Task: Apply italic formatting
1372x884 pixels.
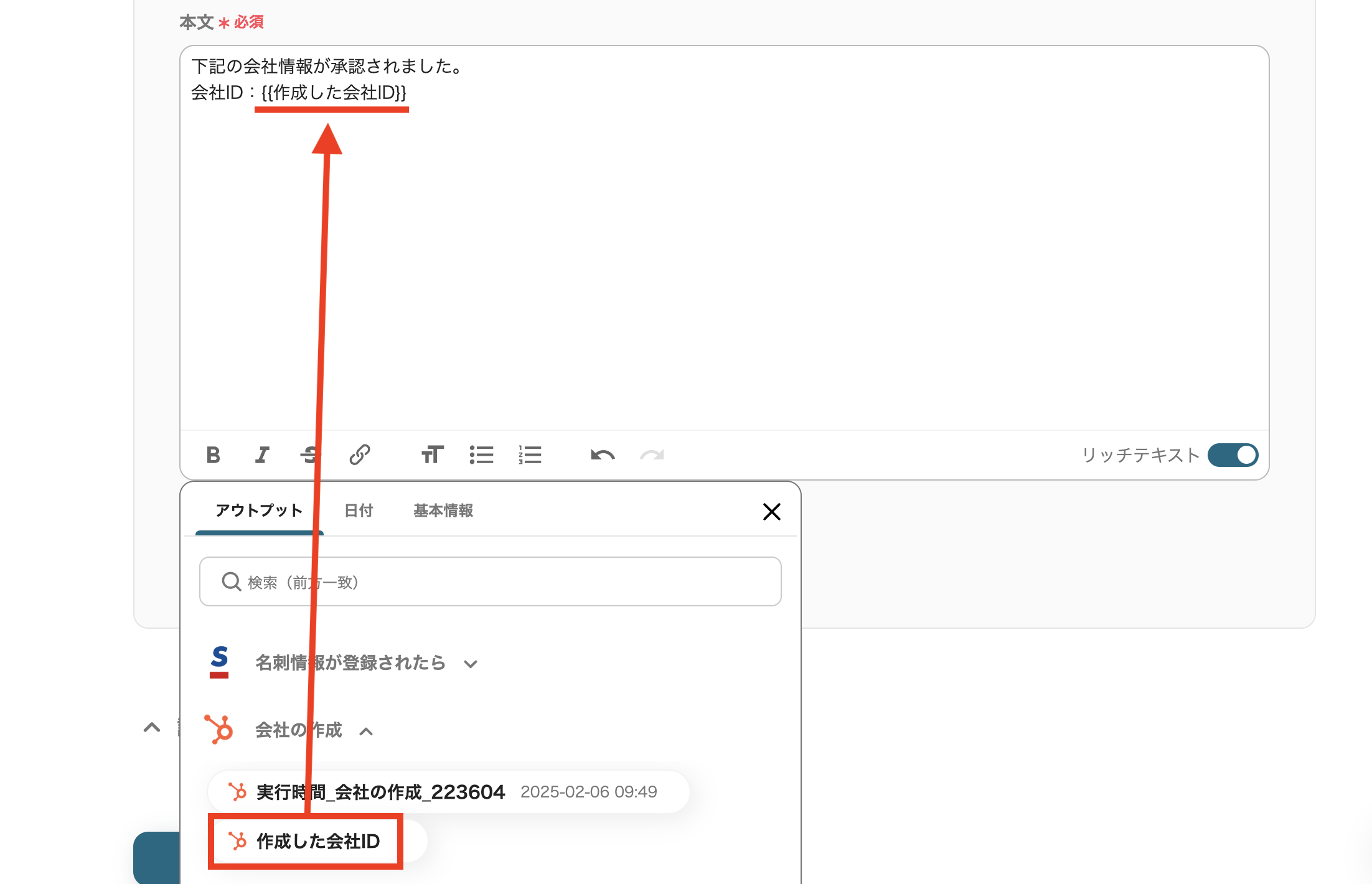Action: tap(262, 455)
